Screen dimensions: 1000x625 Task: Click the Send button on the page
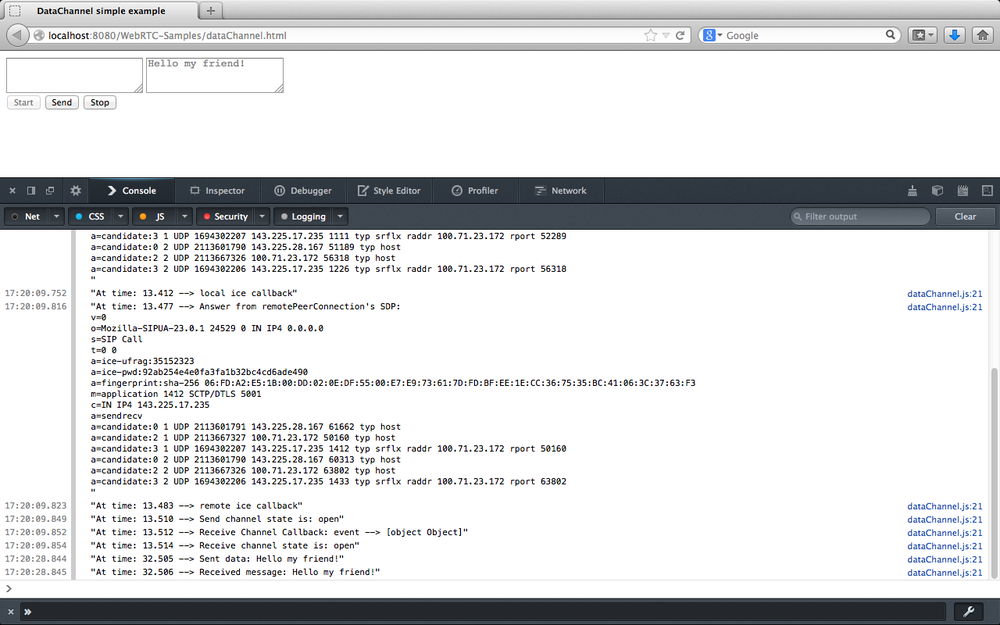point(61,102)
